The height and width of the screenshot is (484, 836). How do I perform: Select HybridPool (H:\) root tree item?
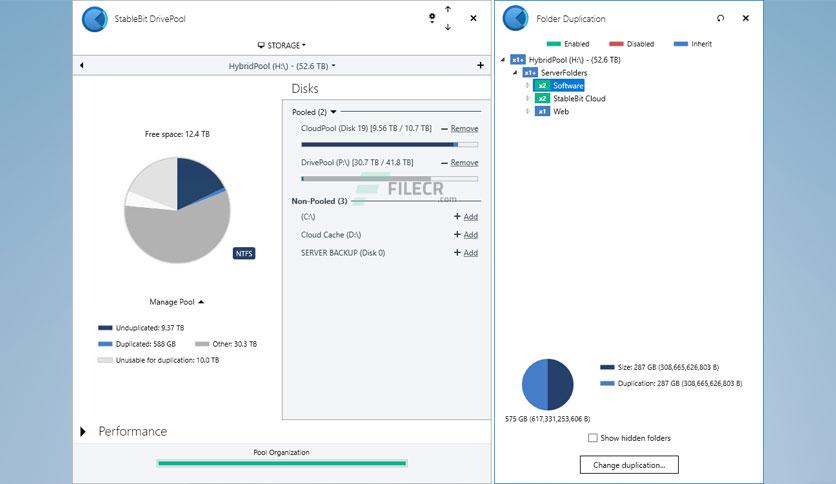[x=574, y=60]
